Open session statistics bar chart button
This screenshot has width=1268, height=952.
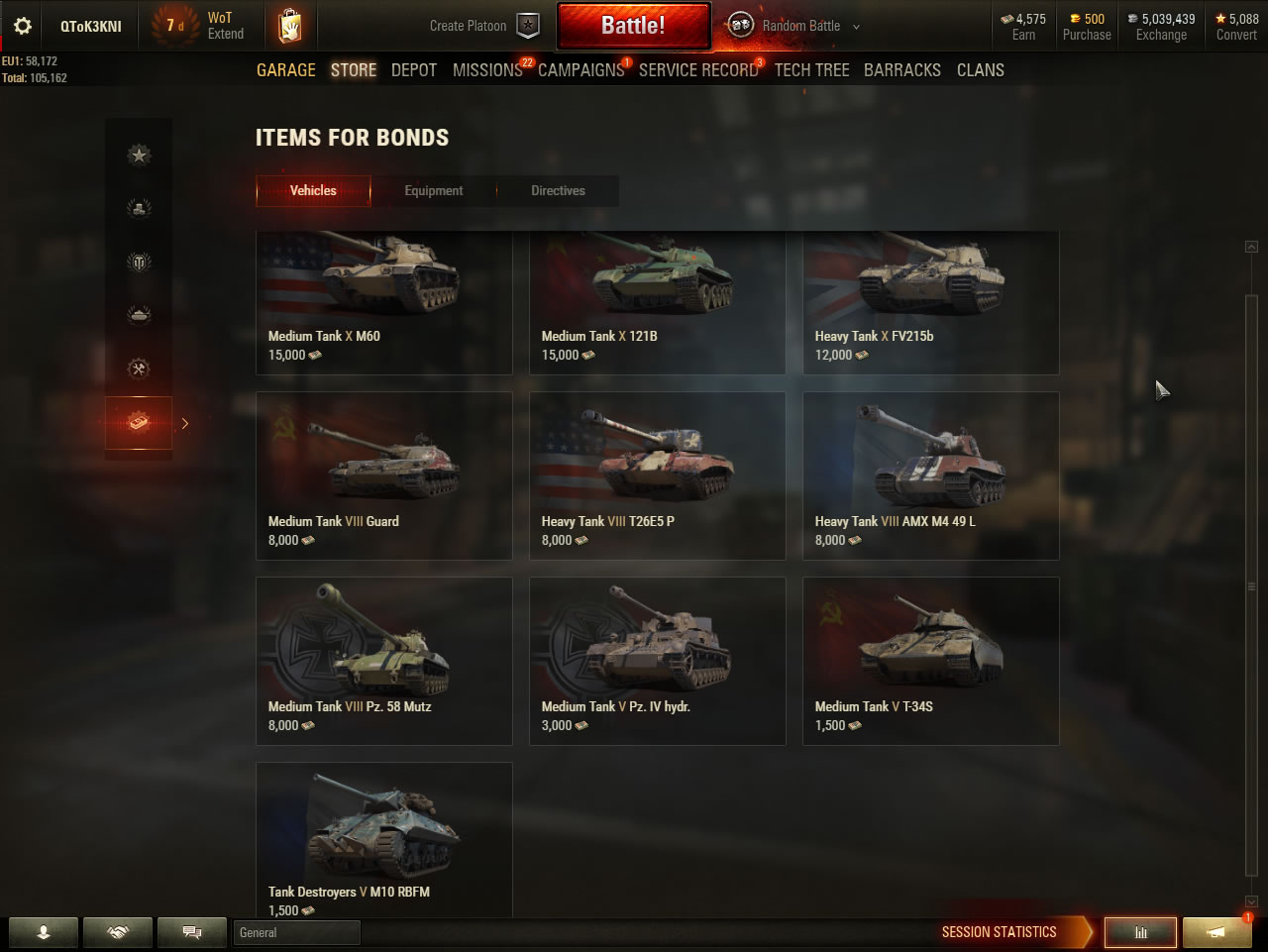pyautogui.click(x=1140, y=932)
